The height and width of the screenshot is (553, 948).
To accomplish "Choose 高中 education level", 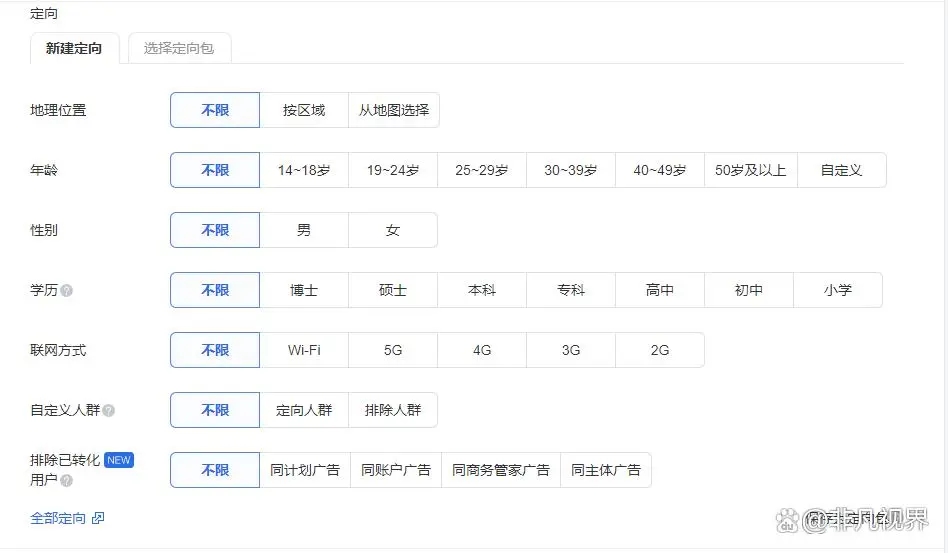I will [x=660, y=290].
